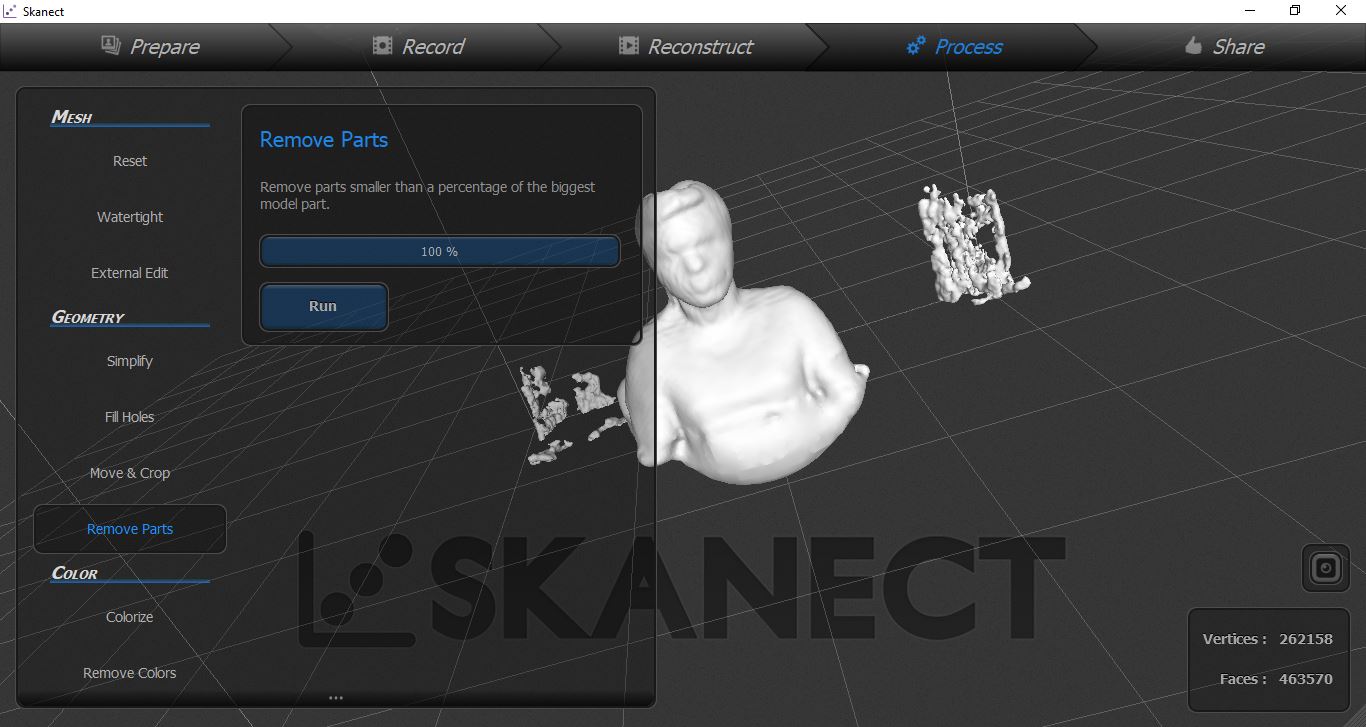1366x727 pixels.
Task: Click the Color section header
Action: 75,573
